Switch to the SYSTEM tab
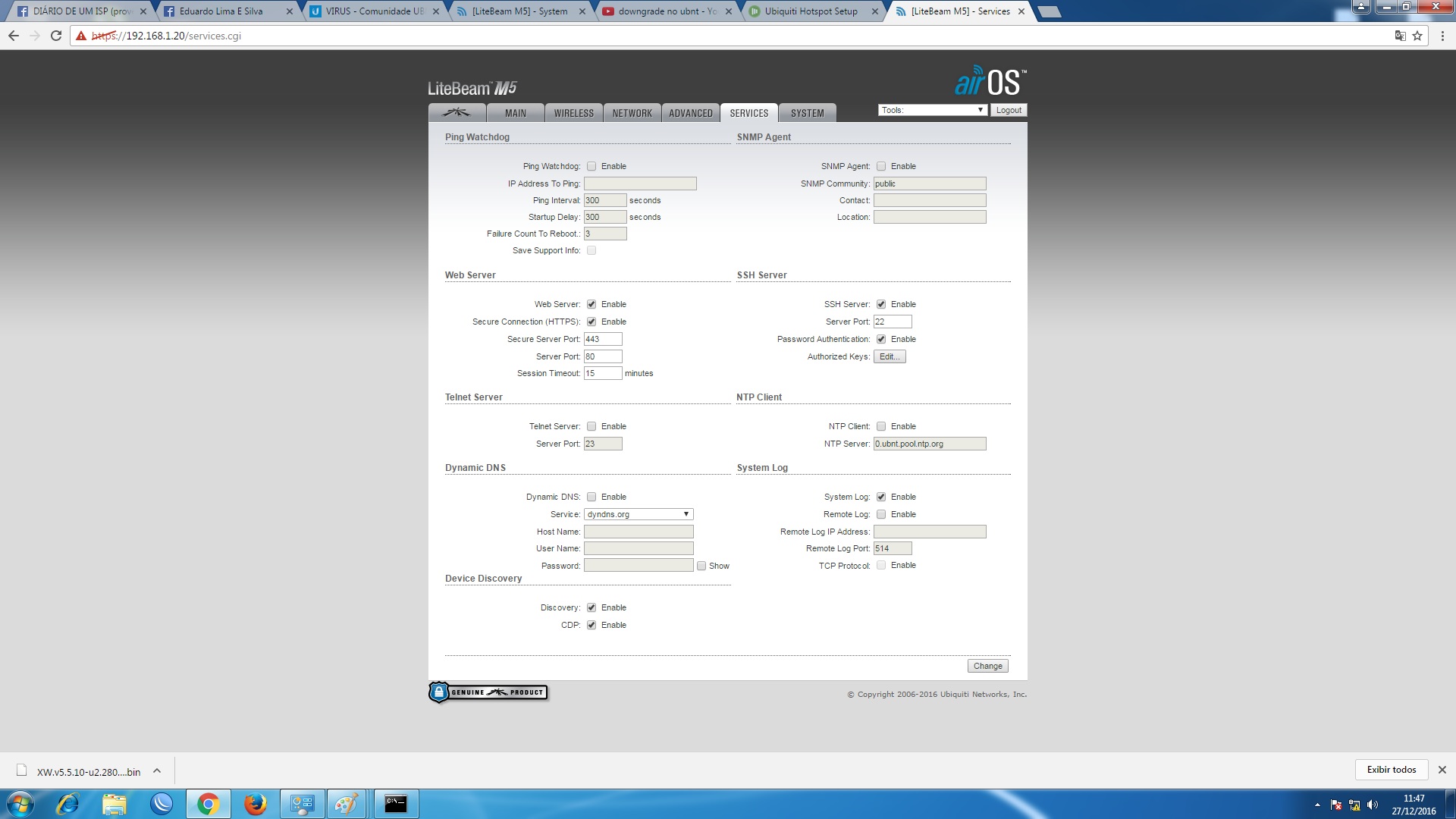The height and width of the screenshot is (819, 1456). (807, 113)
